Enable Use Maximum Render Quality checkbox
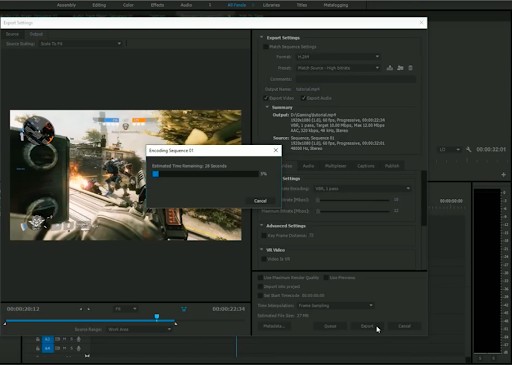 click(260, 278)
